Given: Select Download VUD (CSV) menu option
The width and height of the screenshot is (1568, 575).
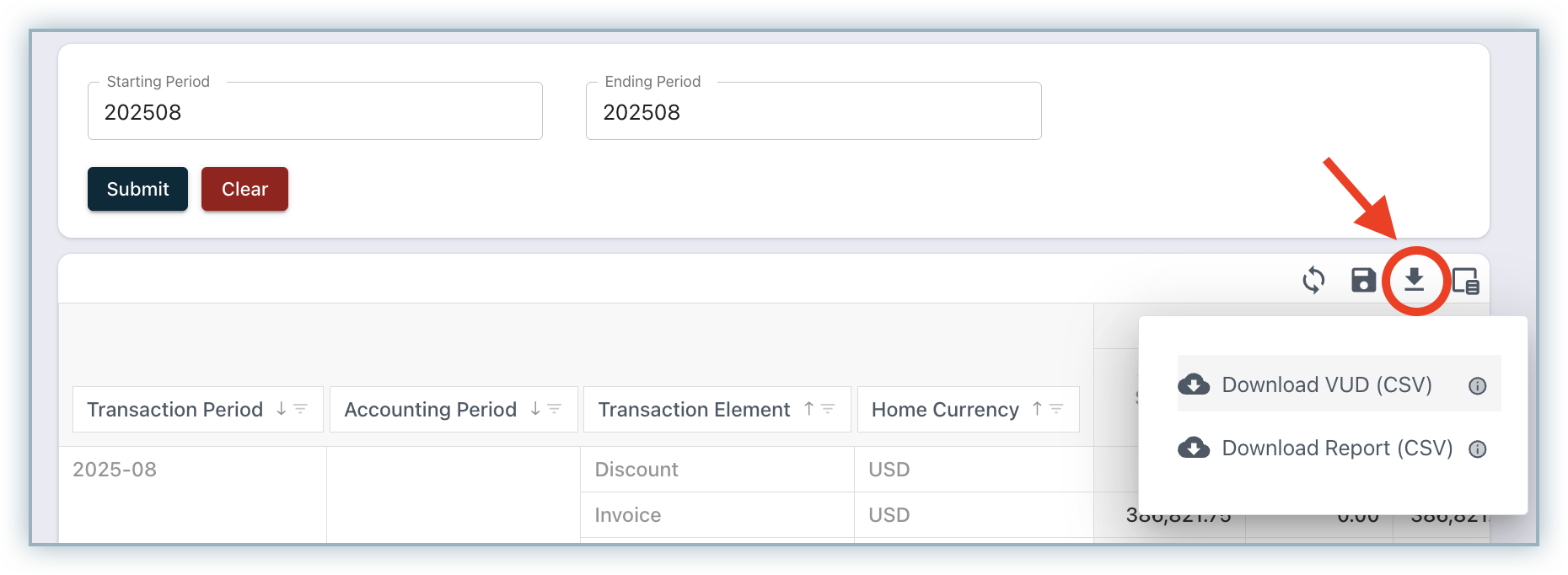Looking at the screenshot, I should tap(1326, 384).
